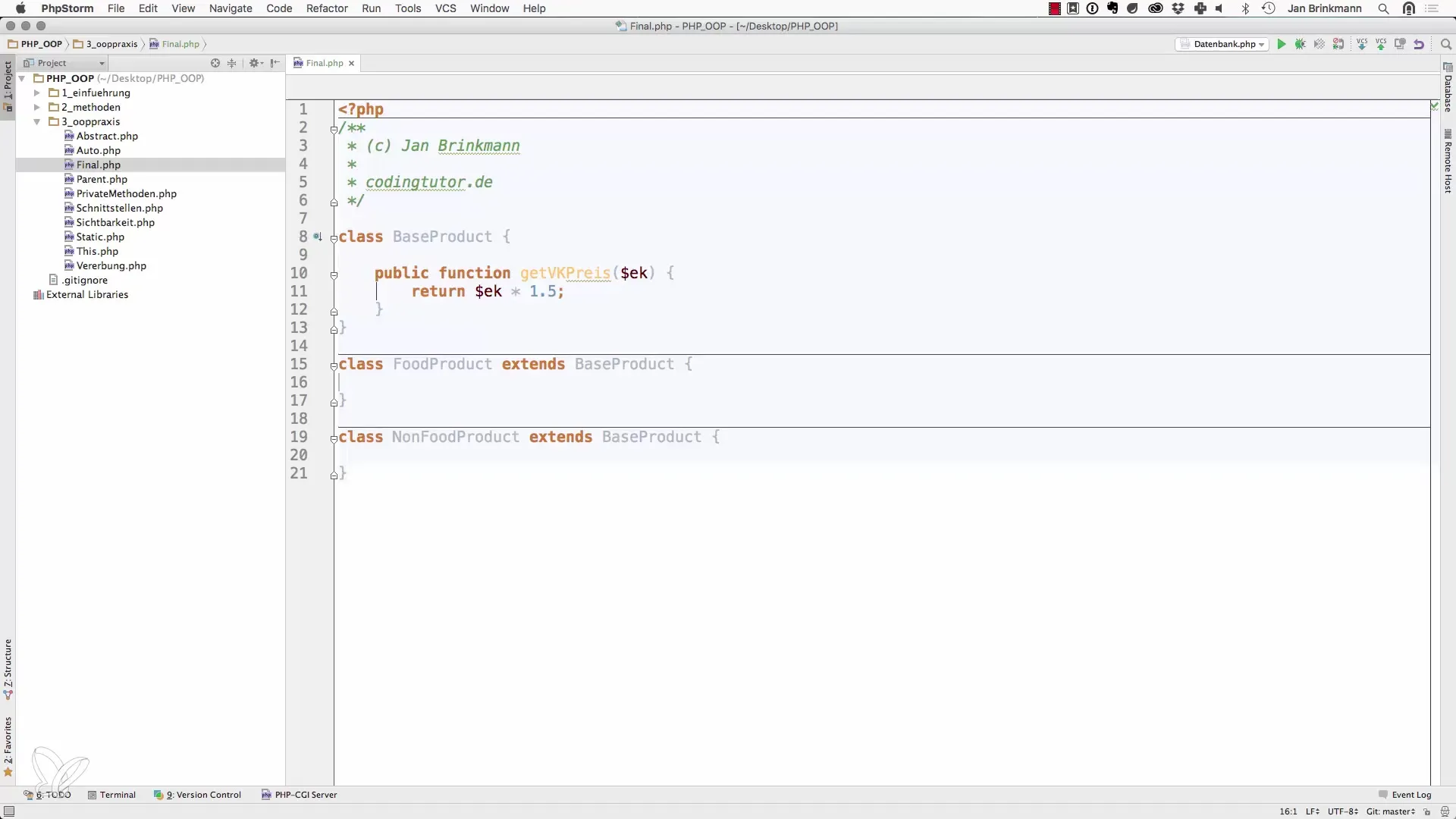Open Project panel gear settings

[256, 63]
